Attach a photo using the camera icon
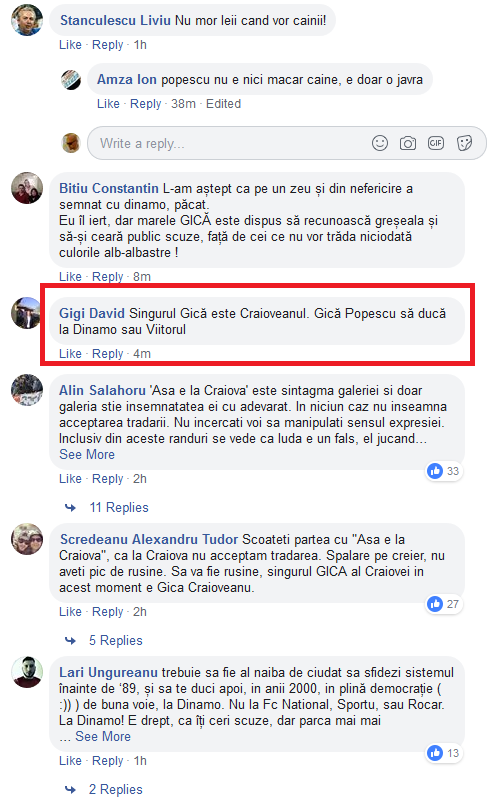Screen dimensions: 491x798 tap(408, 143)
